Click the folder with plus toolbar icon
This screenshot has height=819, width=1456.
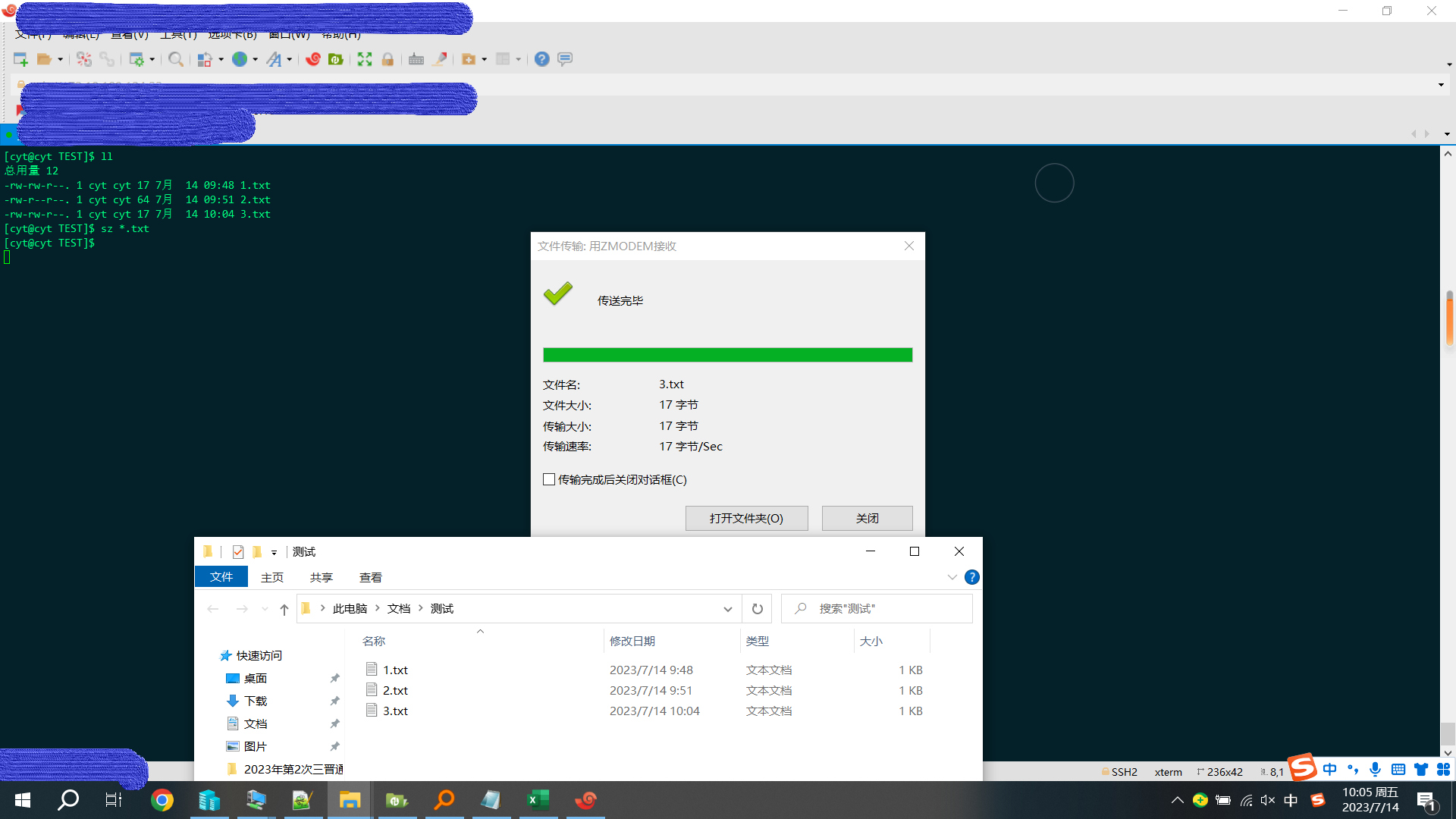(x=469, y=59)
